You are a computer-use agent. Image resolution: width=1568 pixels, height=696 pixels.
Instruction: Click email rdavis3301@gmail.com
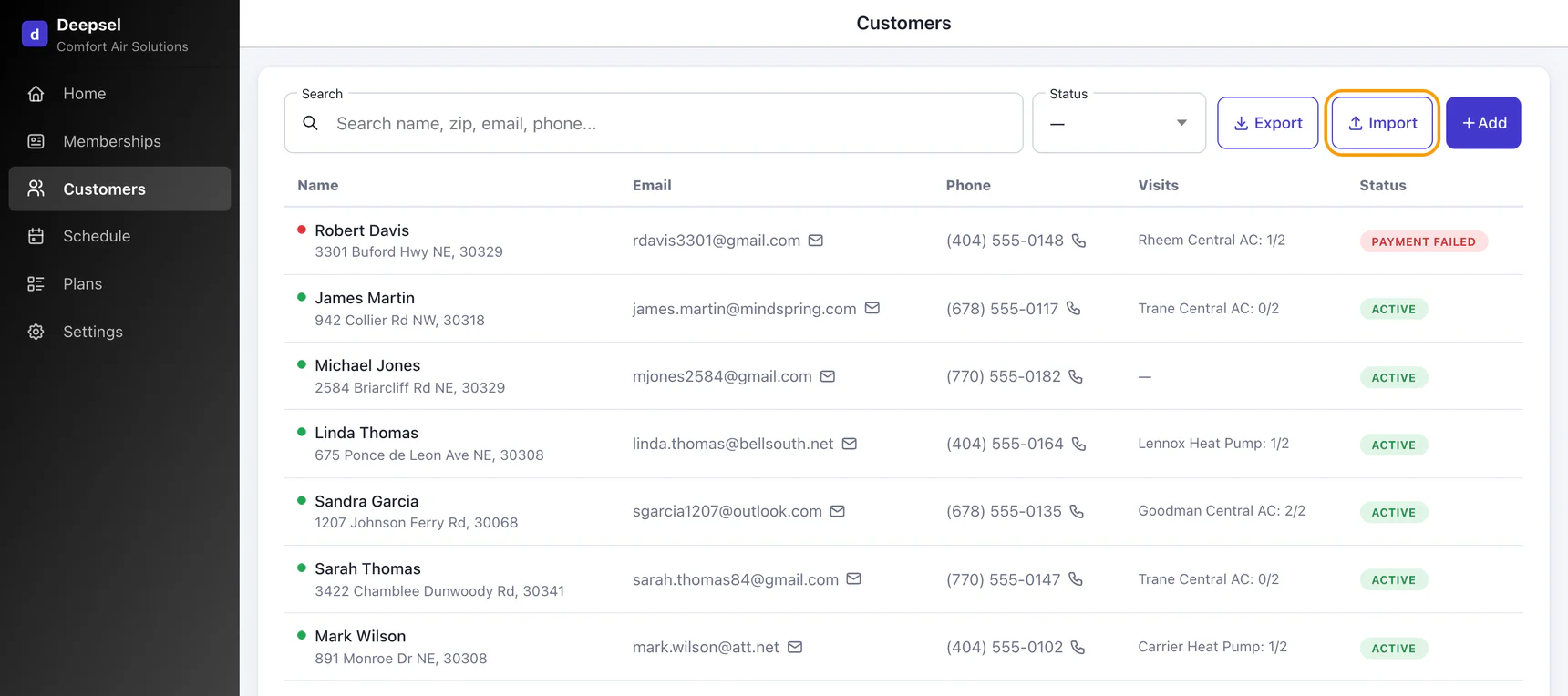point(717,241)
